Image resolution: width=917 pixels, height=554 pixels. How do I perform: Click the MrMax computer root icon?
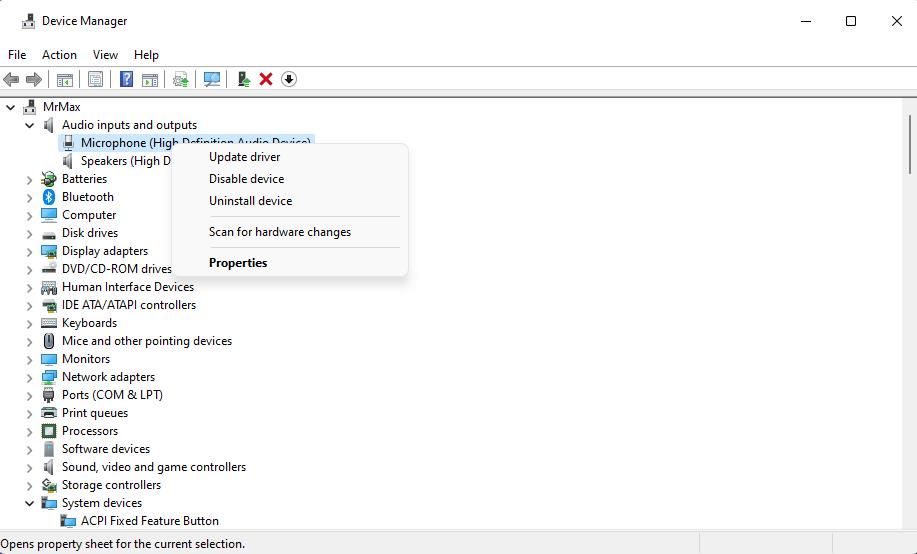click(x=29, y=107)
